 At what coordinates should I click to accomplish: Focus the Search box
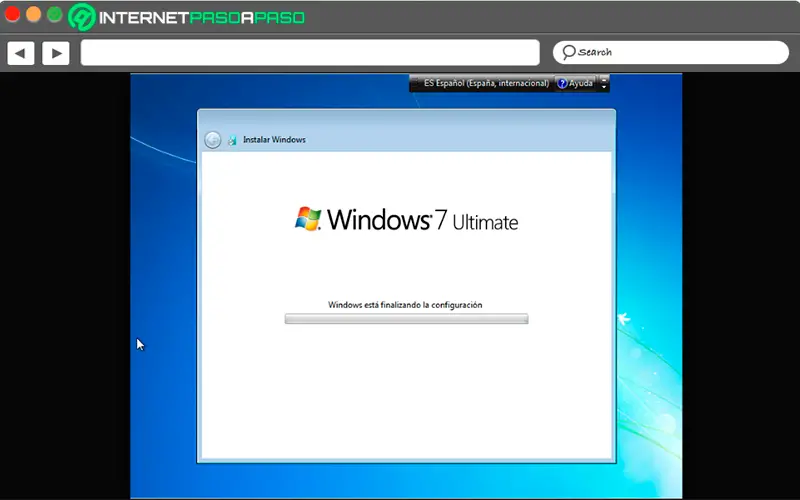coord(670,53)
